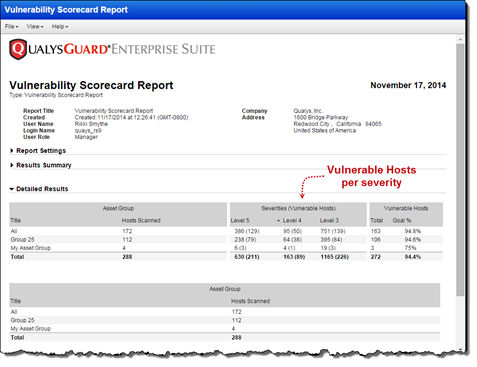Click the Total 288 in second table

(236, 337)
